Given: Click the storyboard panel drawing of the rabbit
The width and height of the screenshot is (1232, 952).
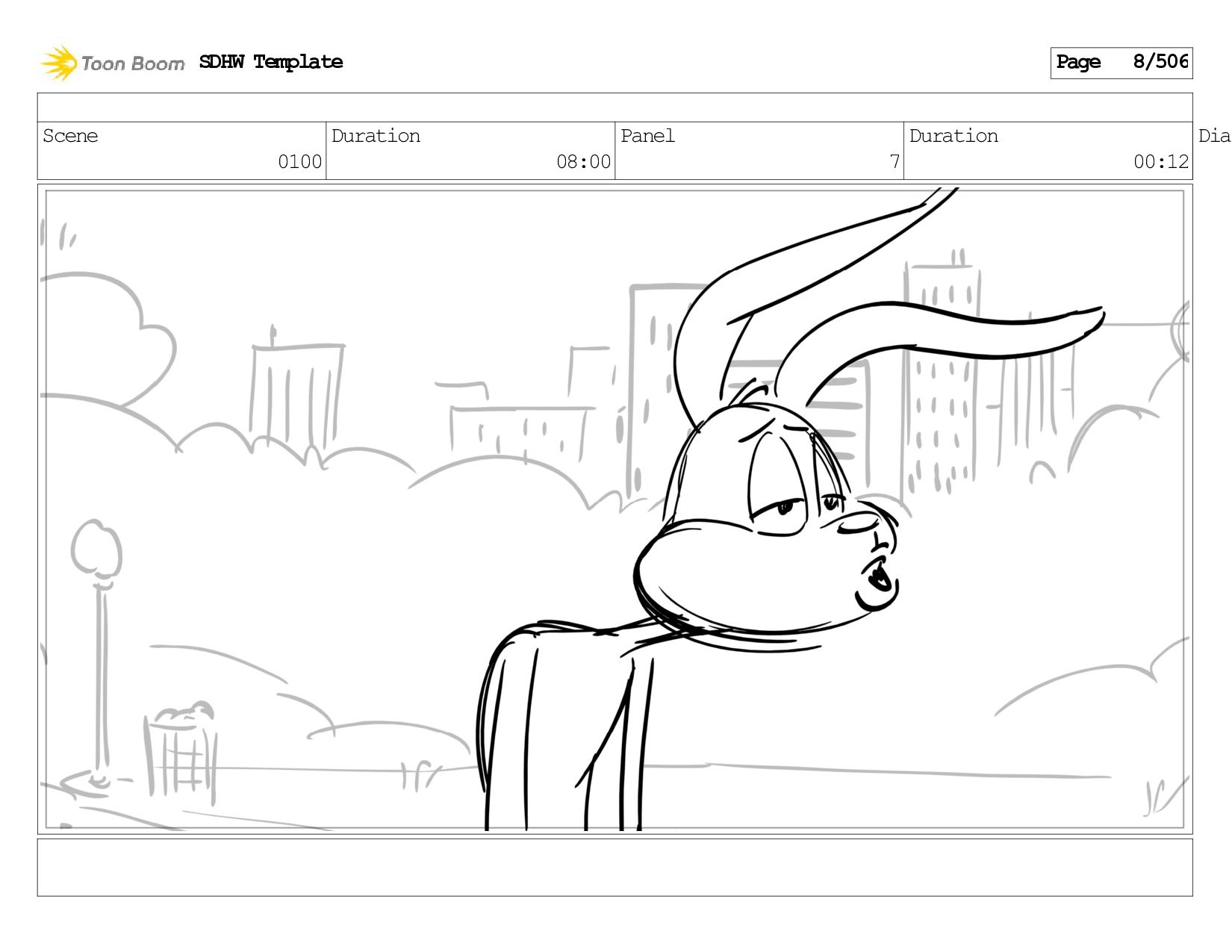Looking at the screenshot, I should coord(615,509).
